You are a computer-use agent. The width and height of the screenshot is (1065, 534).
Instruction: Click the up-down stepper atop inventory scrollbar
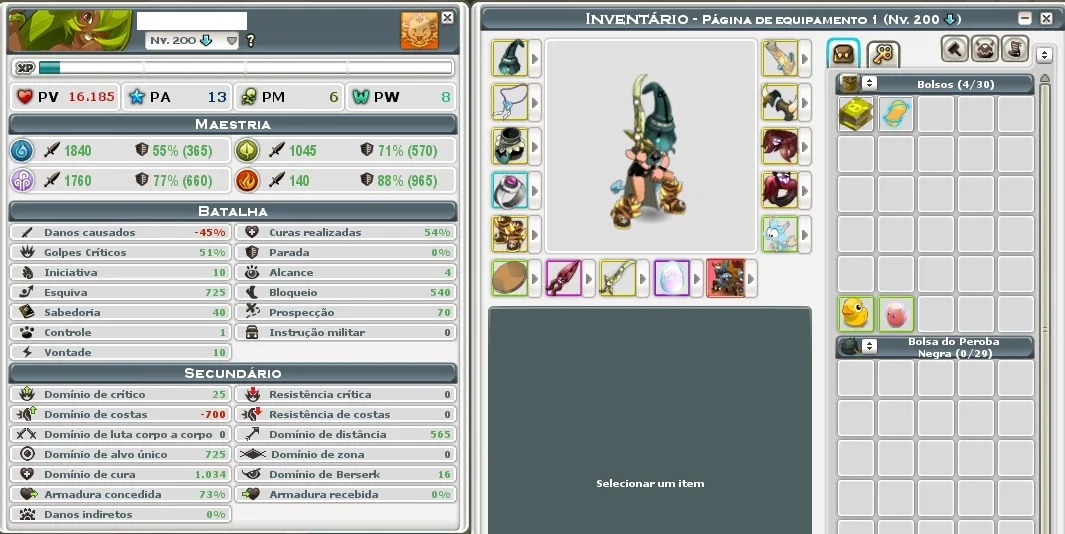[1045, 54]
